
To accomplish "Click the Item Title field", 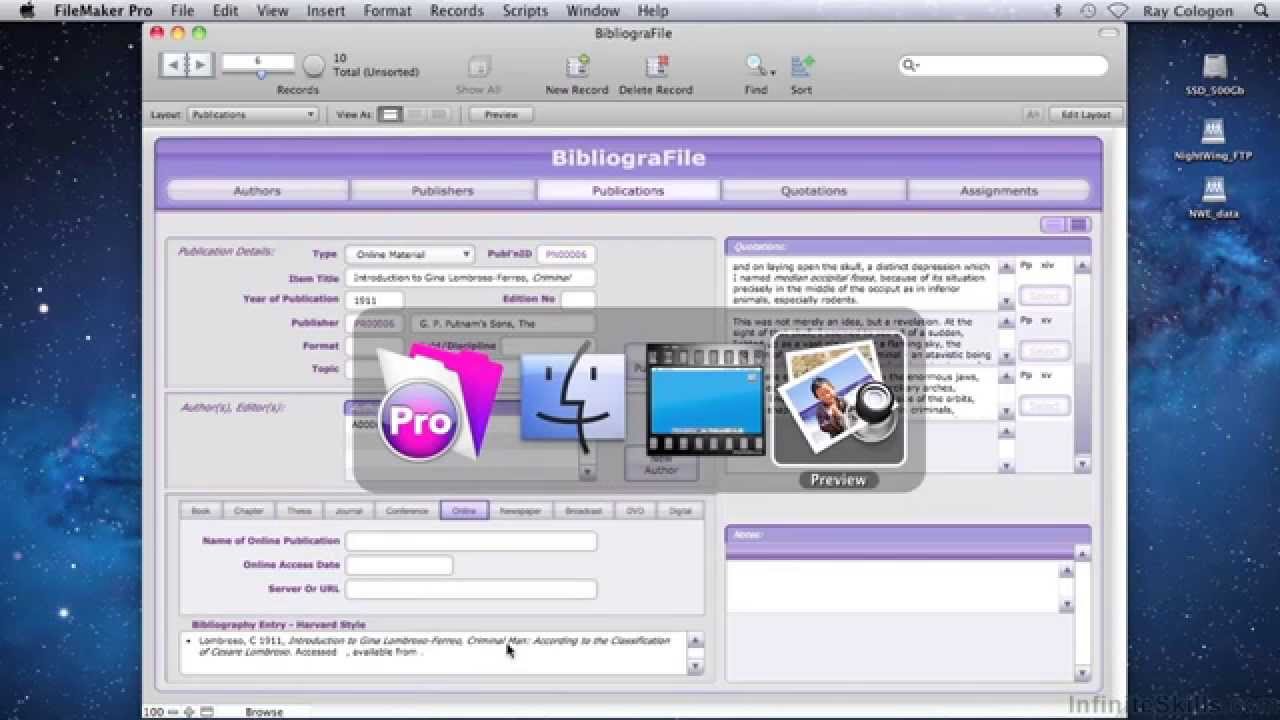I will coord(470,278).
